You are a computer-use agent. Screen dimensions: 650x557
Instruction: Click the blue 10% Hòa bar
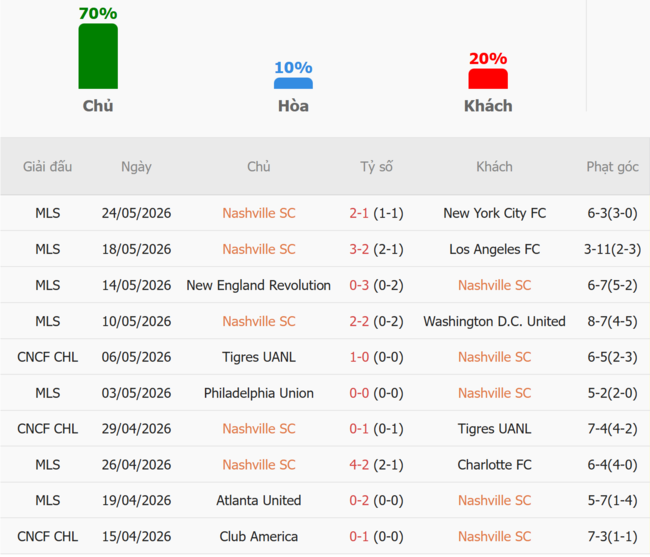click(x=293, y=83)
